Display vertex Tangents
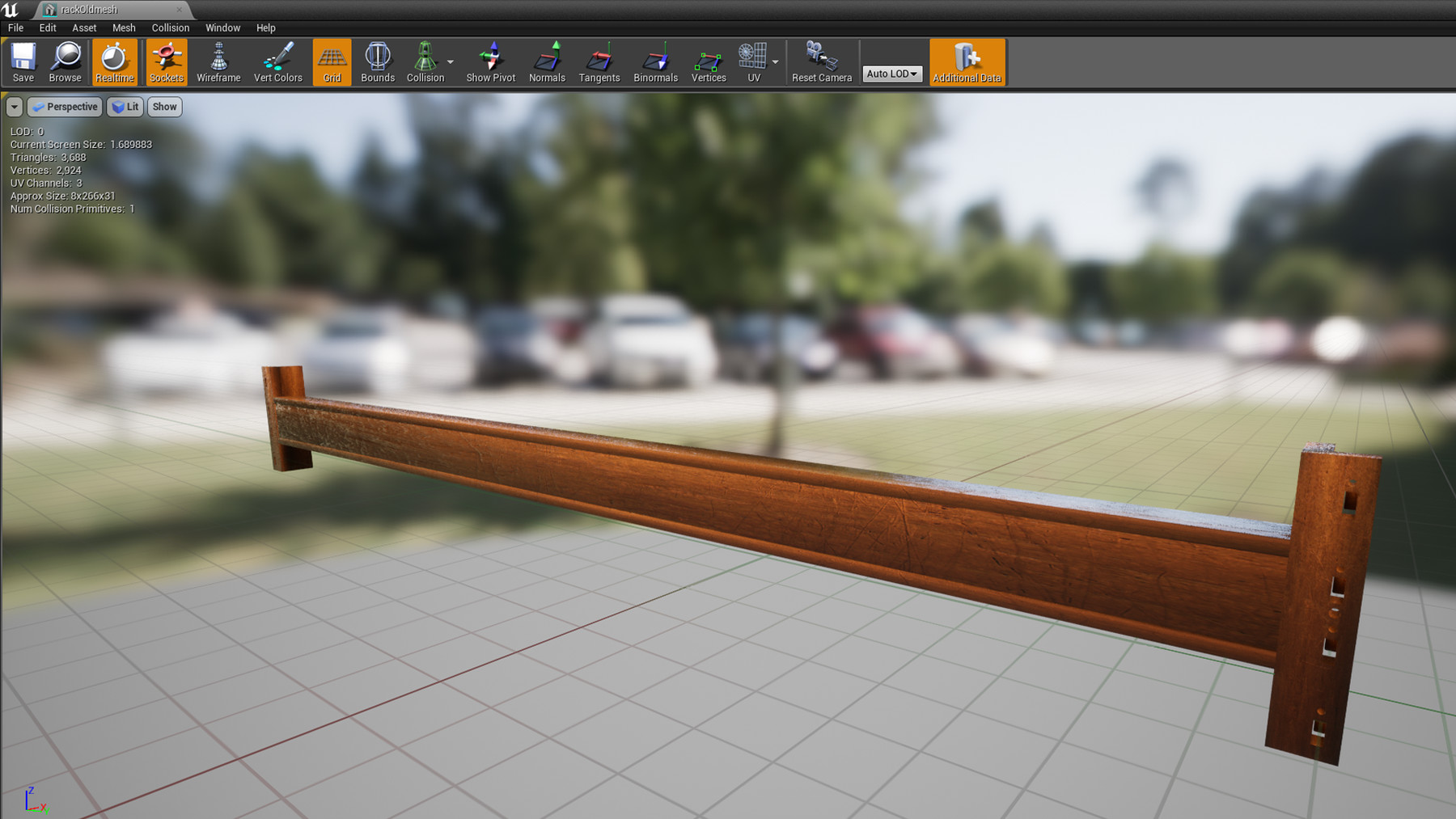 pos(599,61)
